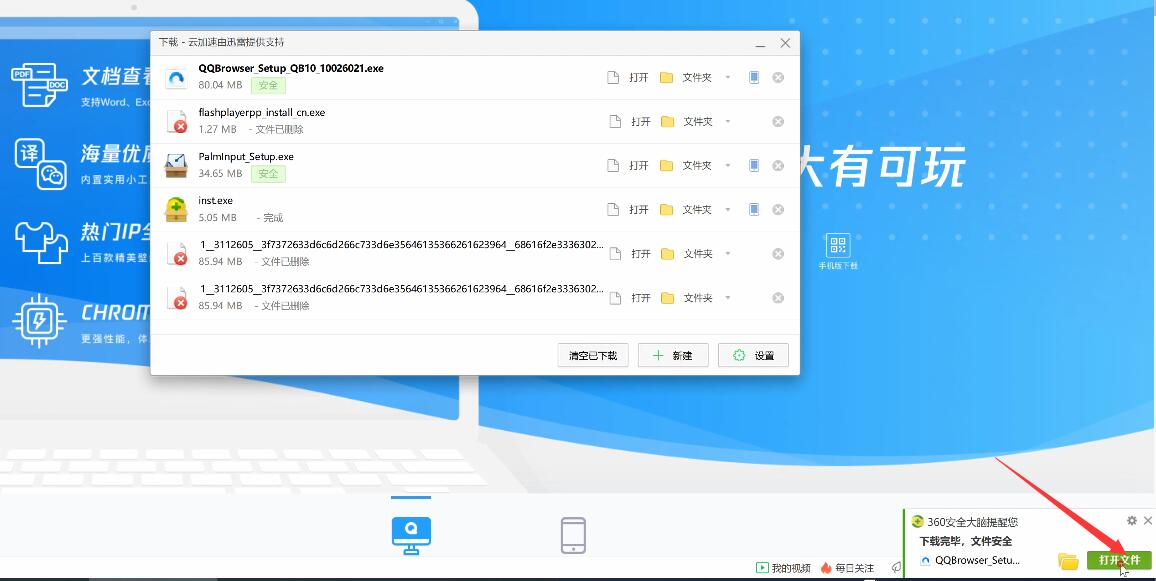Click QQBrowser_Setu... file name in 360 popup
Image resolution: width=1156 pixels, height=581 pixels.
coord(978,560)
